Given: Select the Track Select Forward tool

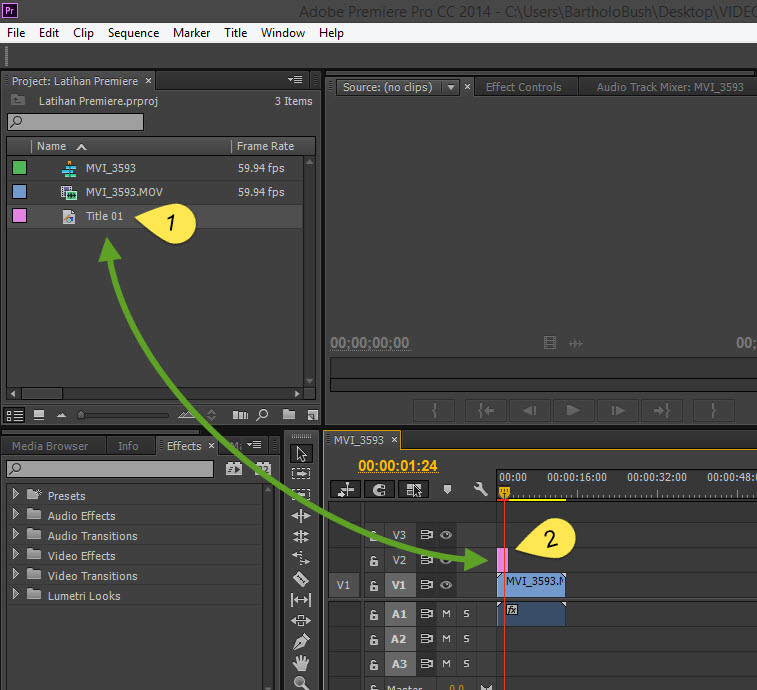Looking at the screenshot, I should pyautogui.click(x=301, y=474).
